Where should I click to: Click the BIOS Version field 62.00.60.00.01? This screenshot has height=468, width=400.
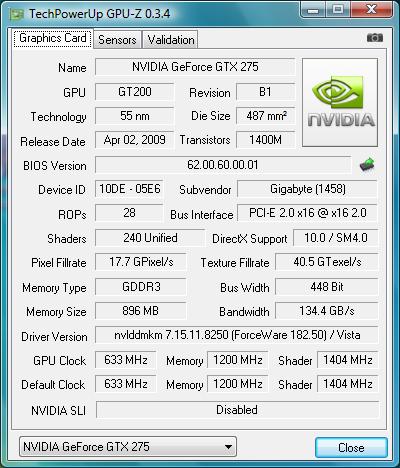[223, 165]
